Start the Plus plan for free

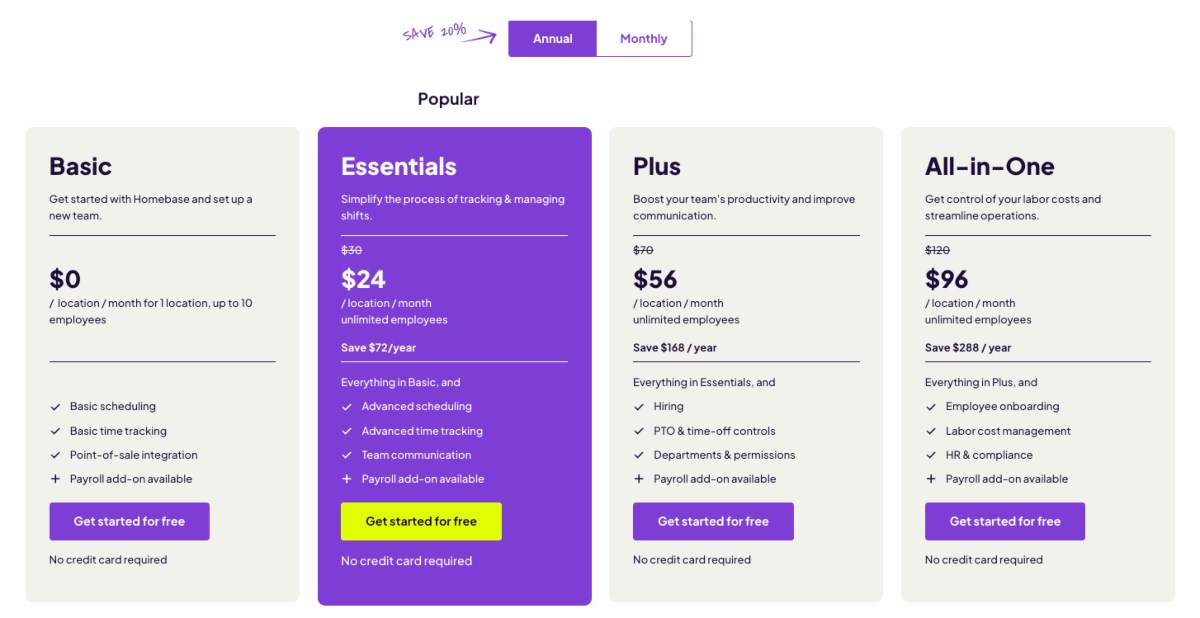(713, 521)
